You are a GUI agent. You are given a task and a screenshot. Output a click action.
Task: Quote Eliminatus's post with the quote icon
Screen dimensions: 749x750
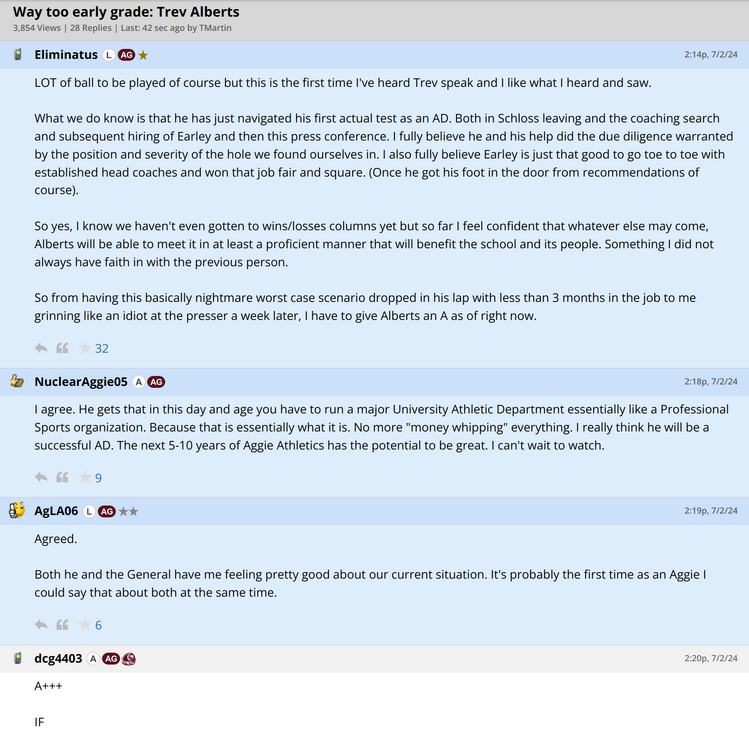point(62,348)
